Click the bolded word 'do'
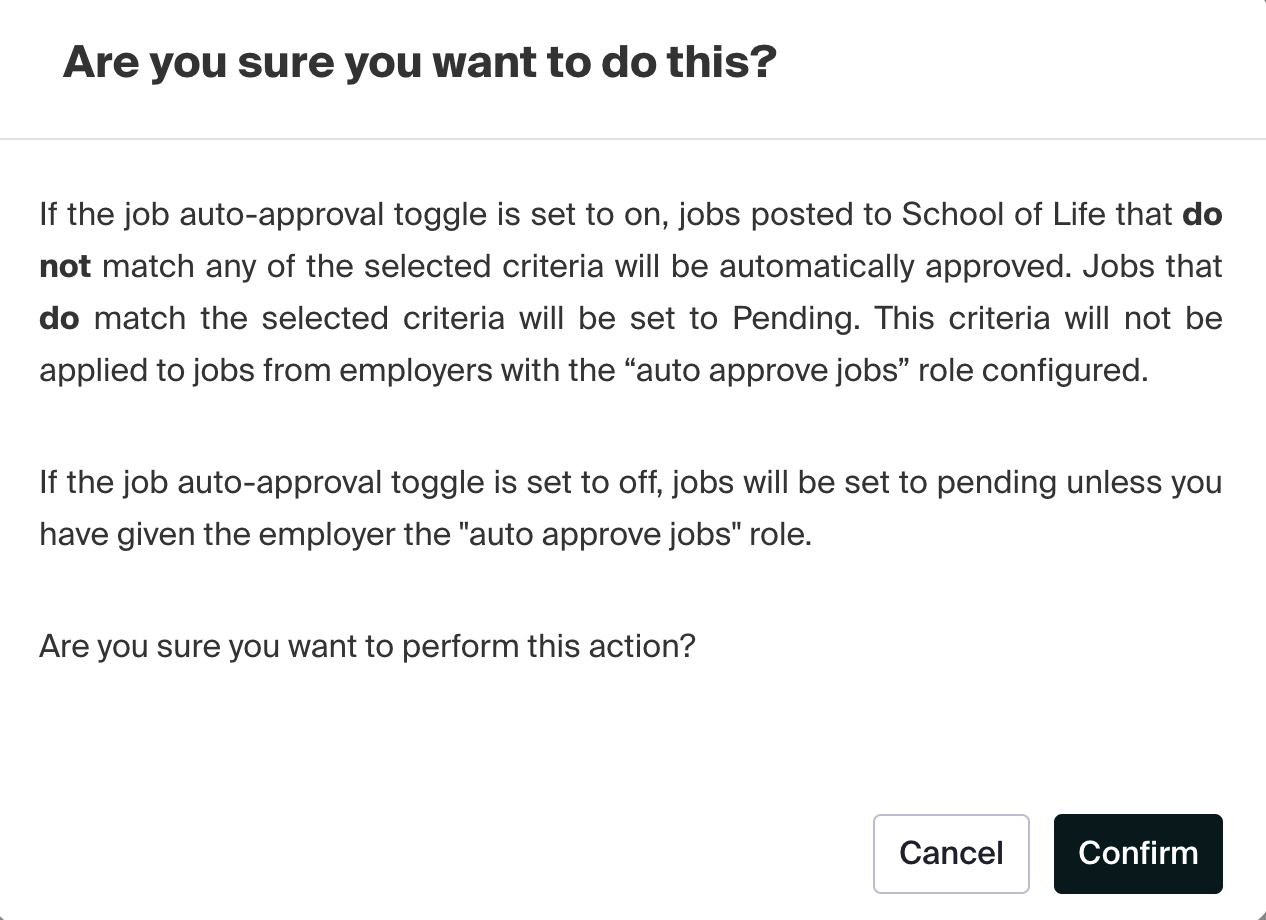The height and width of the screenshot is (920, 1266). [59, 318]
